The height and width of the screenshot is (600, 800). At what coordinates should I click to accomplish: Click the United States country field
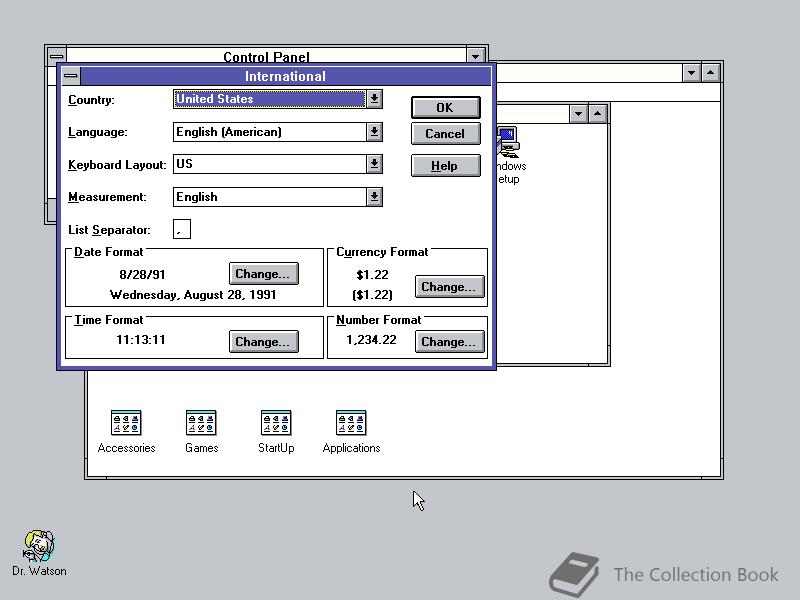(x=269, y=99)
